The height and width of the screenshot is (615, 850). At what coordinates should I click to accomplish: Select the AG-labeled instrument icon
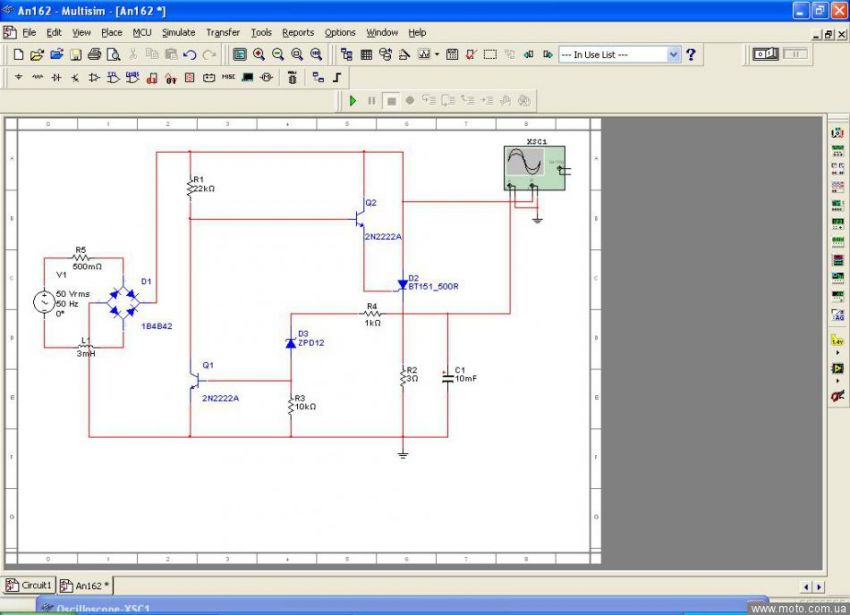[x=838, y=315]
